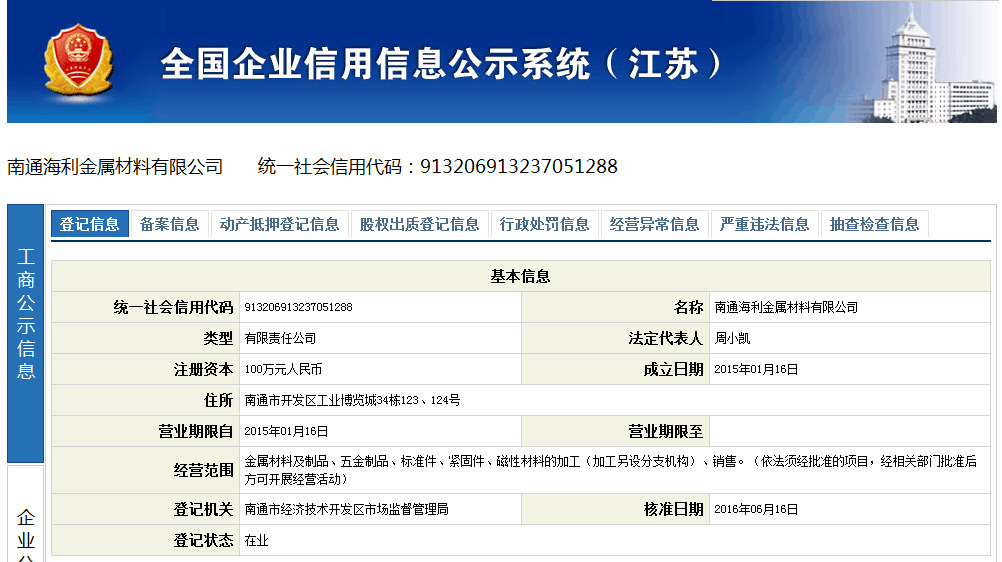View the 行政处罚信息 tab
The height and width of the screenshot is (562, 1002).
coord(544,224)
